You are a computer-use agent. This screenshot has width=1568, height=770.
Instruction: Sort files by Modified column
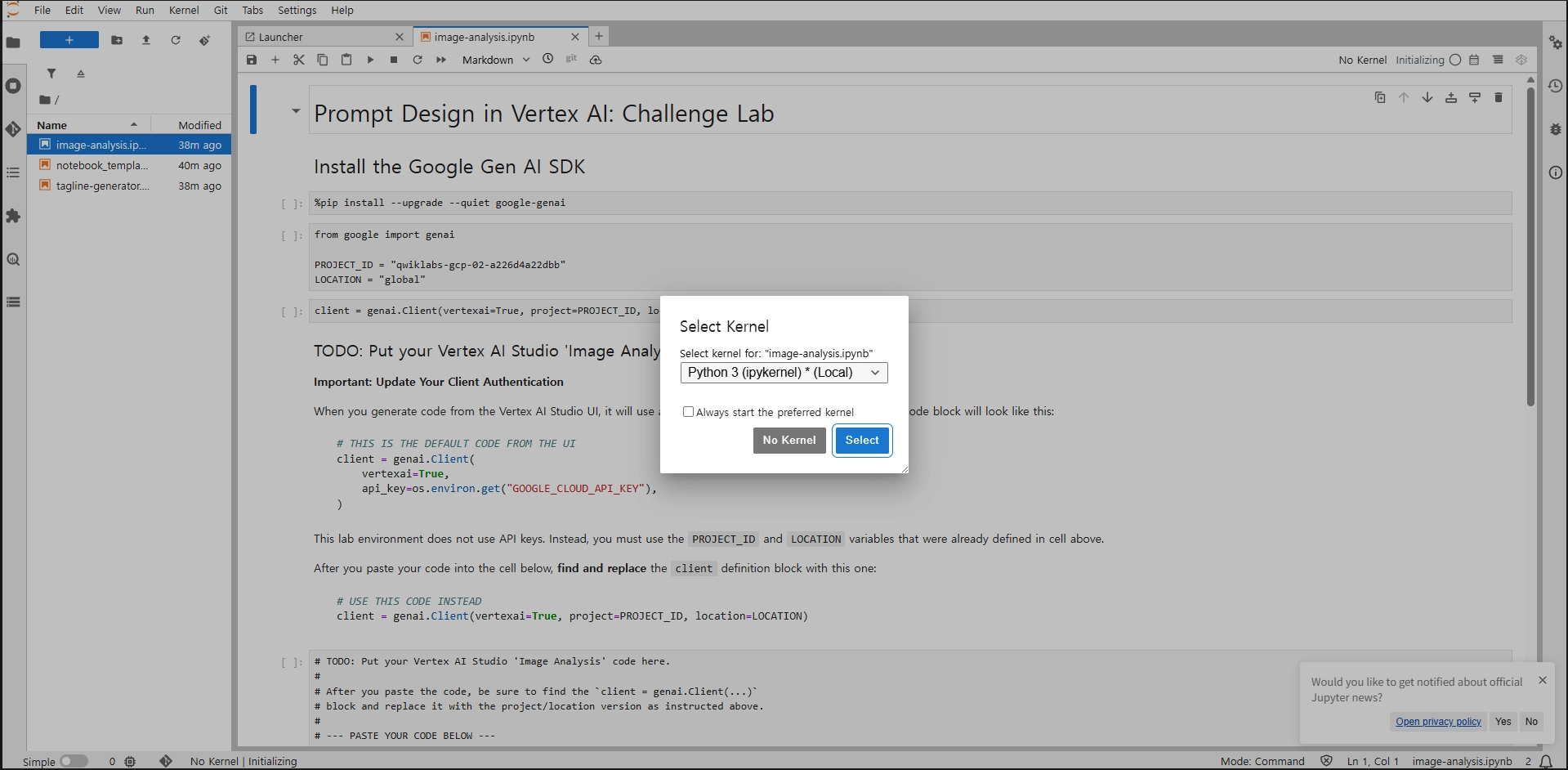pos(199,125)
